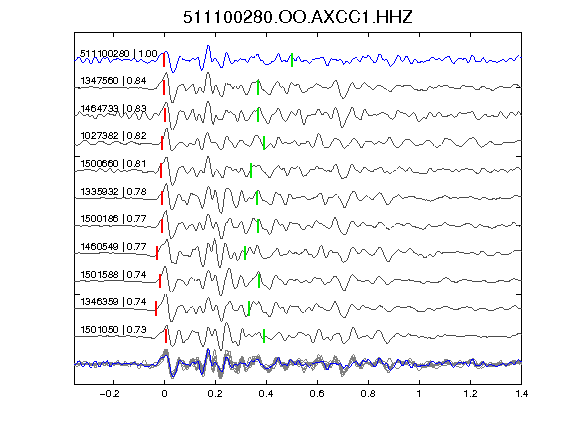Select the green marker on trace 1501050
This screenshot has width=576, height=432.
[x=264, y=336]
